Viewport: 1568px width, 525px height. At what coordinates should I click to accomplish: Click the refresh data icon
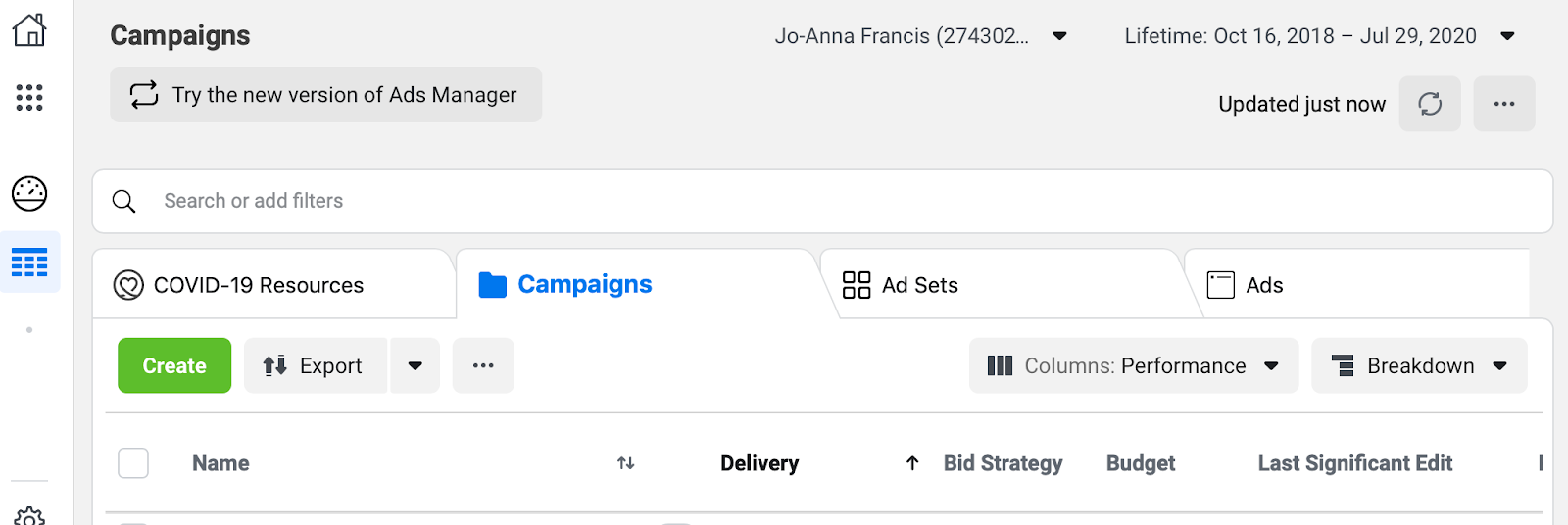pyautogui.click(x=1430, y=104)
